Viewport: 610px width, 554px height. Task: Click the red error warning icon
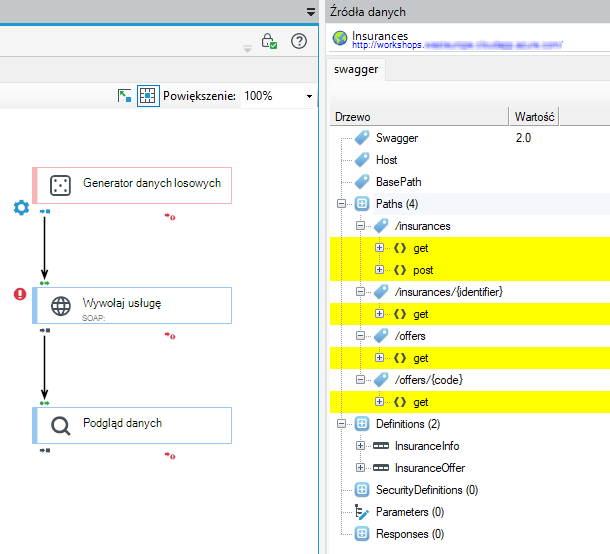click(20, 294)
